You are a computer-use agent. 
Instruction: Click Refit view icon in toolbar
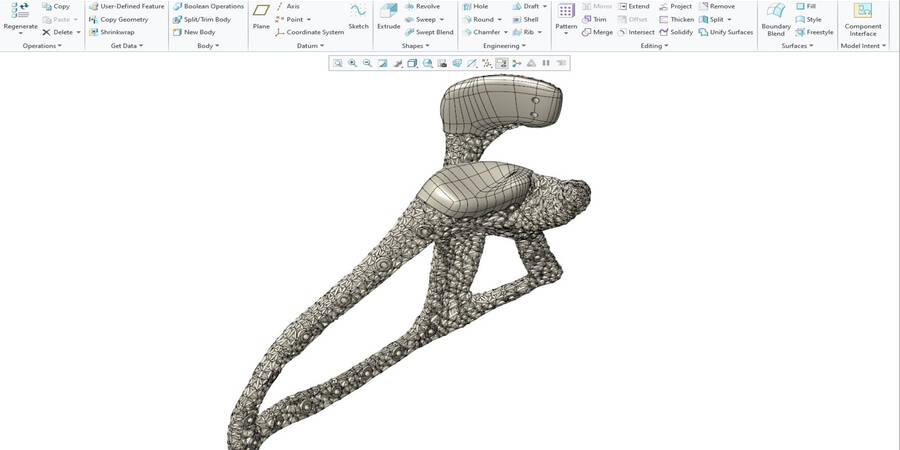point(338,63)
